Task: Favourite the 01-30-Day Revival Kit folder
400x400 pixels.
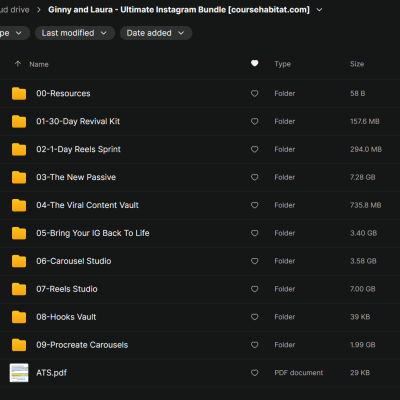Action: pyautogui.click(x=254, y=122)
